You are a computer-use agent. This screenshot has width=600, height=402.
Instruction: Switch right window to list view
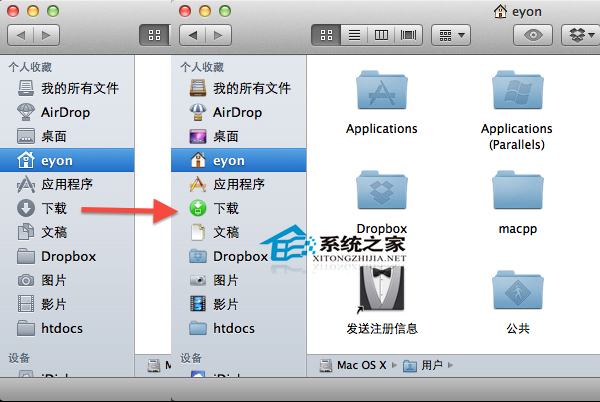(354, 36)
